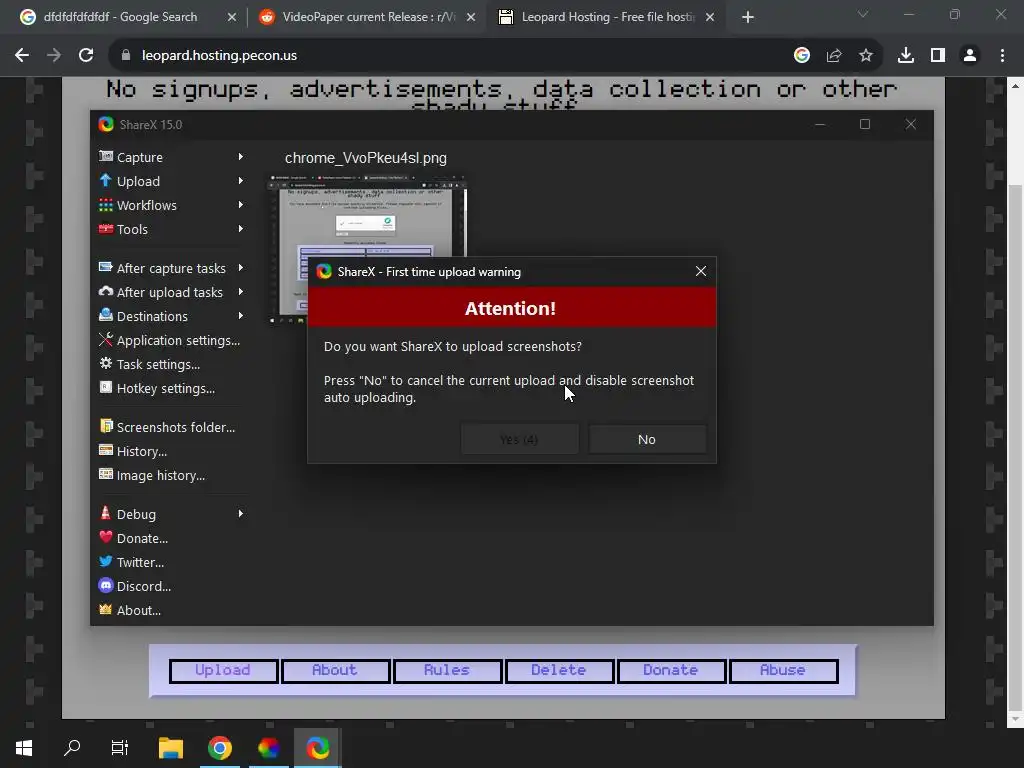The image size is (1024, 768).
Task: Reload the page in Chrome
Action: click(x=86, y=56)
